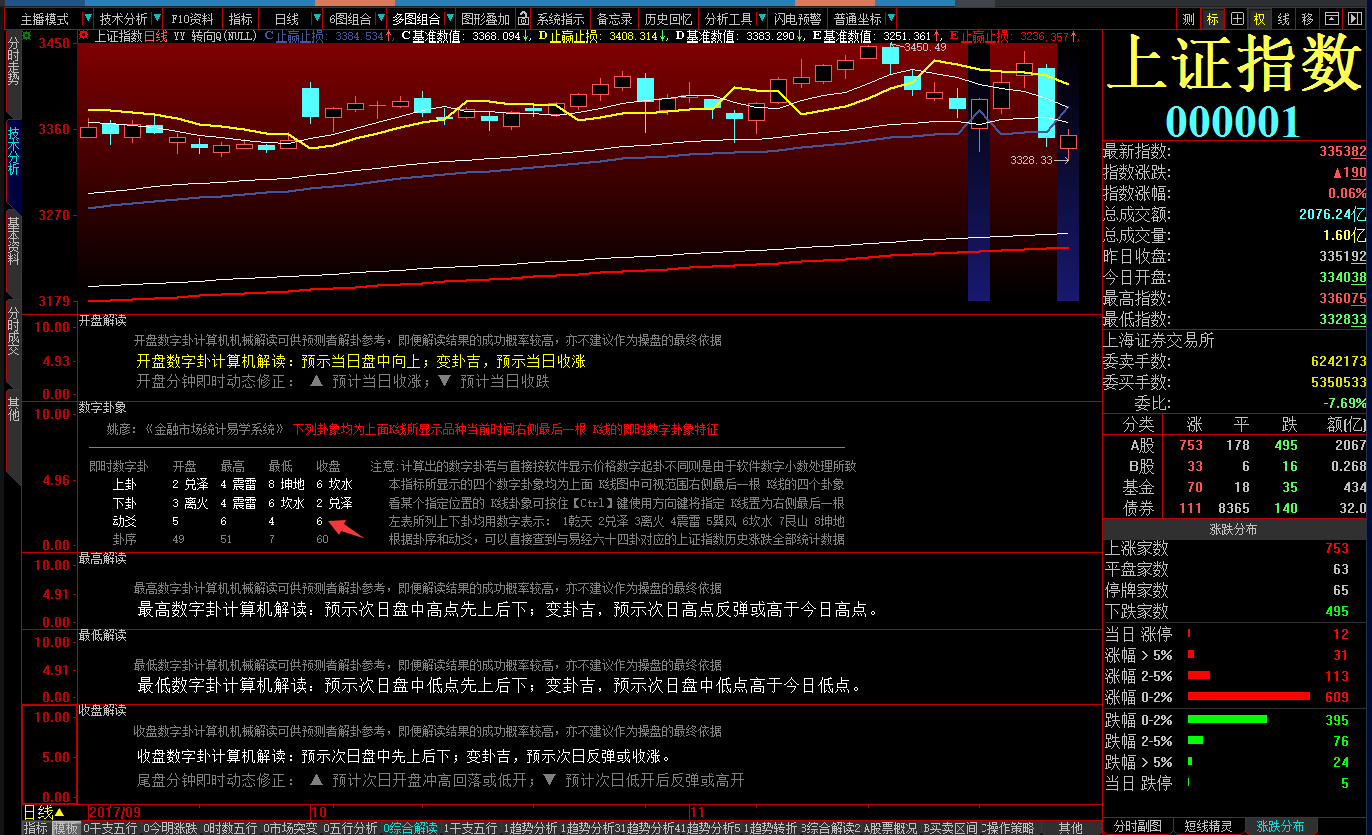Viewport: 1372px width, 835px height.
Task: Open 系统指示 toolbar item
Action: coord(560,19)
